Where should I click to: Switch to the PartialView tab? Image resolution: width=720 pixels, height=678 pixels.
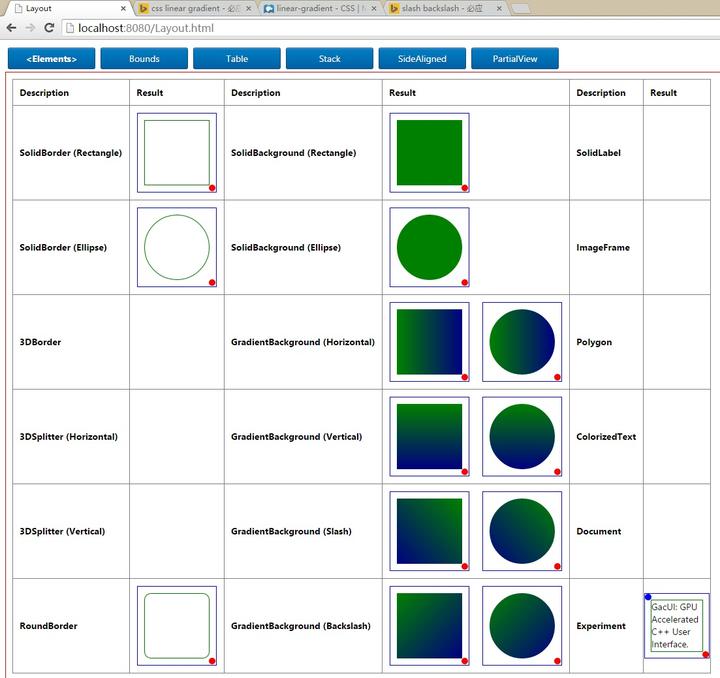pos(515,59)
